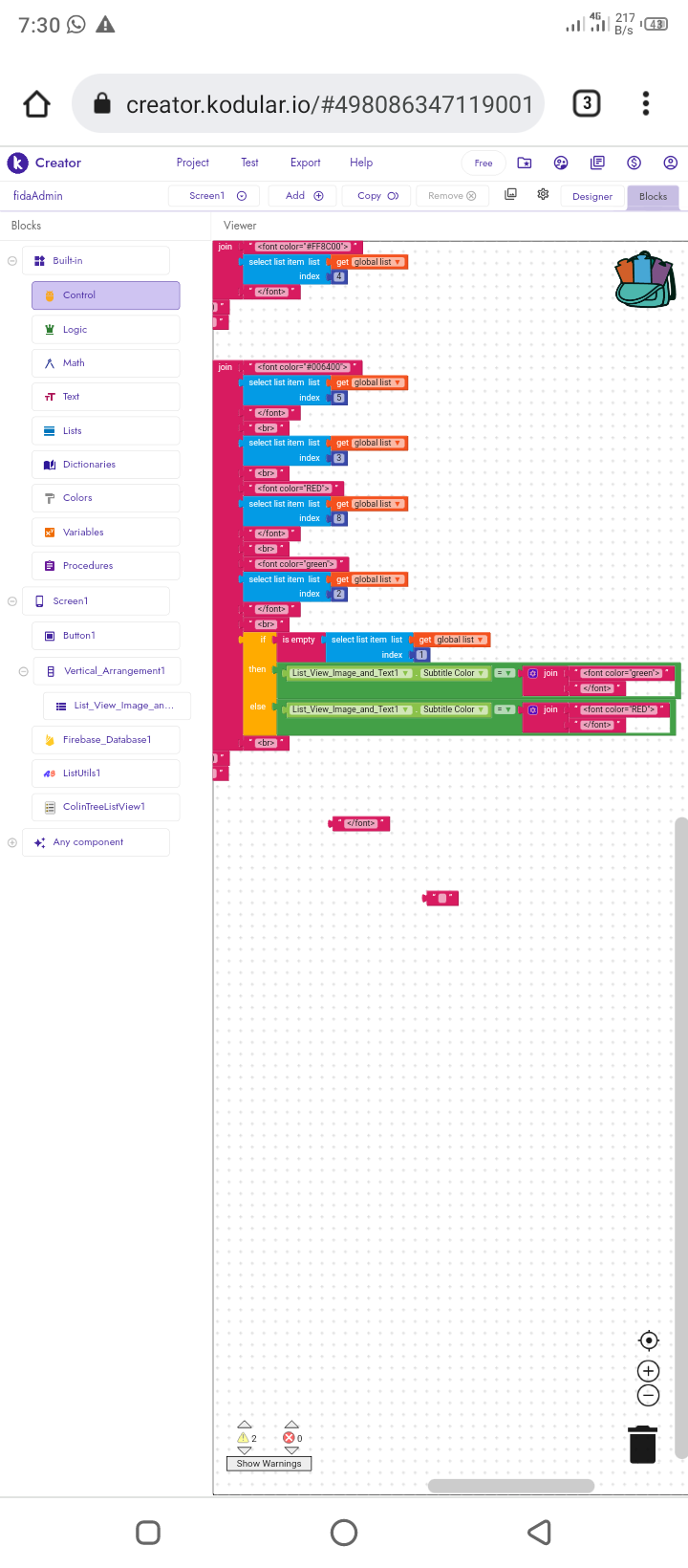Screen dimensions: 688x1568
Task: Center the workspace with the target icon
Action: click(x=648, y=1340)
